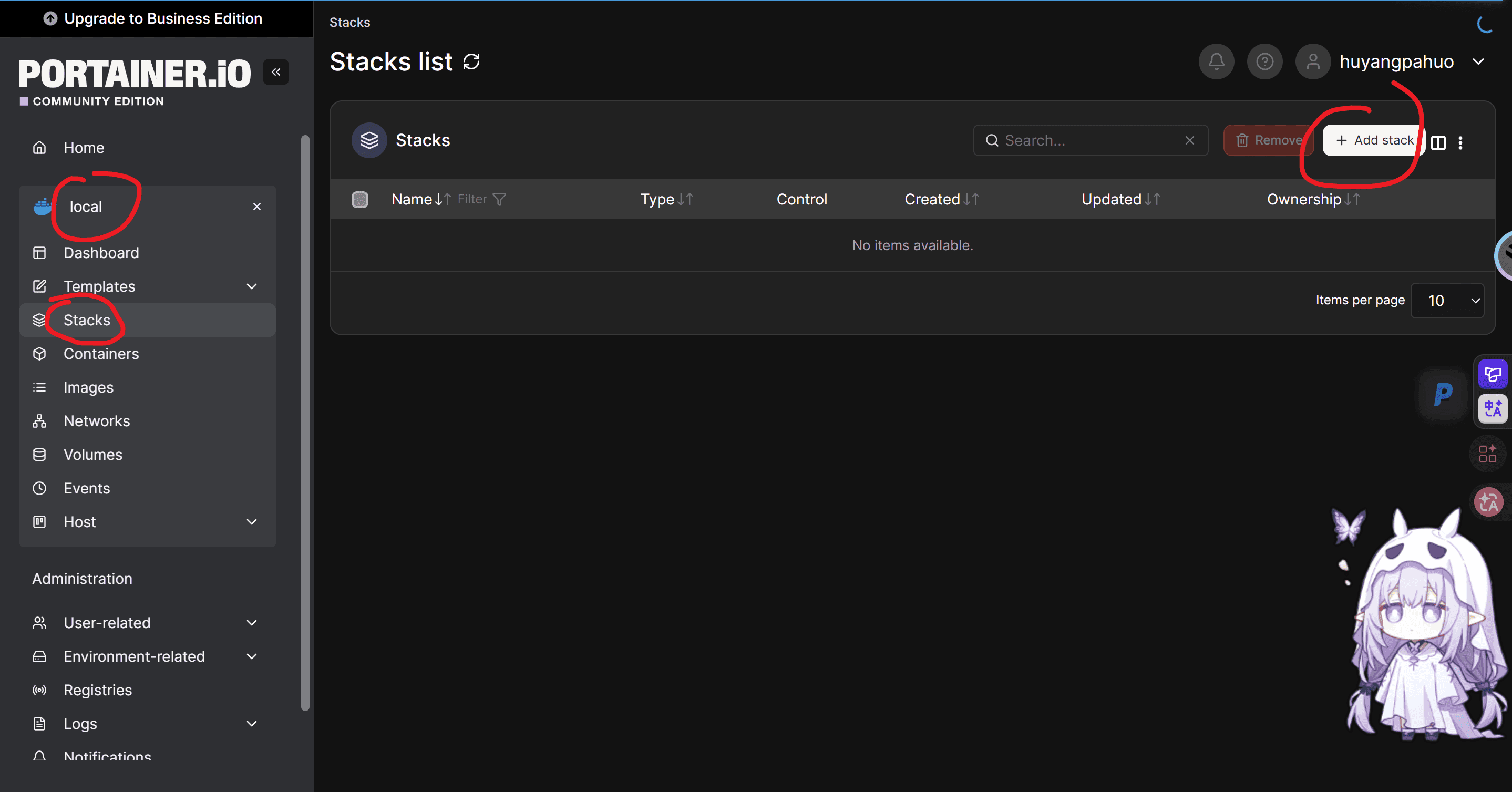Click the notifications bell icon

[1216, 61]
